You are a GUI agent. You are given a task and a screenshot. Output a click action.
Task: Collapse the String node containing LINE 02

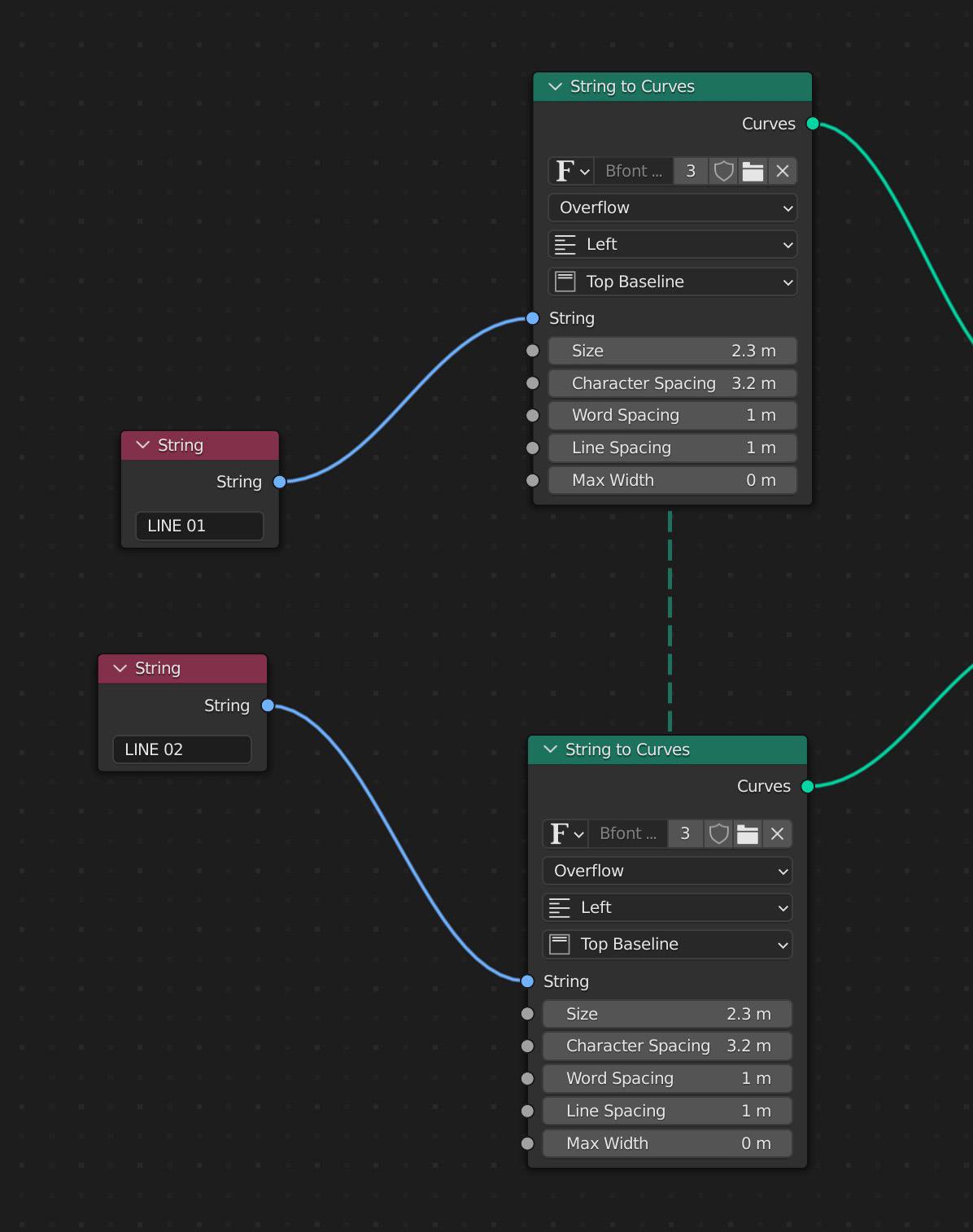click(x=120, y=668)
